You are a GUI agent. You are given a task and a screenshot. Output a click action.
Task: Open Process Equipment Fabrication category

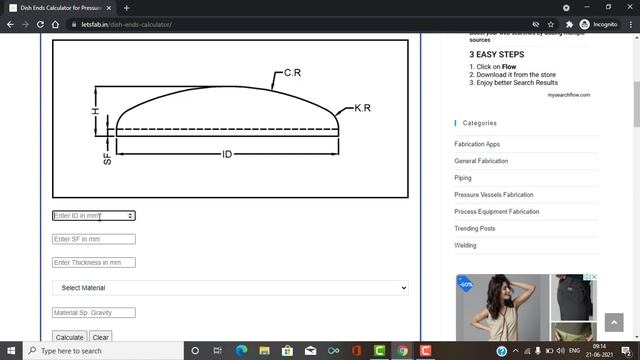click(x=497, y=211)
